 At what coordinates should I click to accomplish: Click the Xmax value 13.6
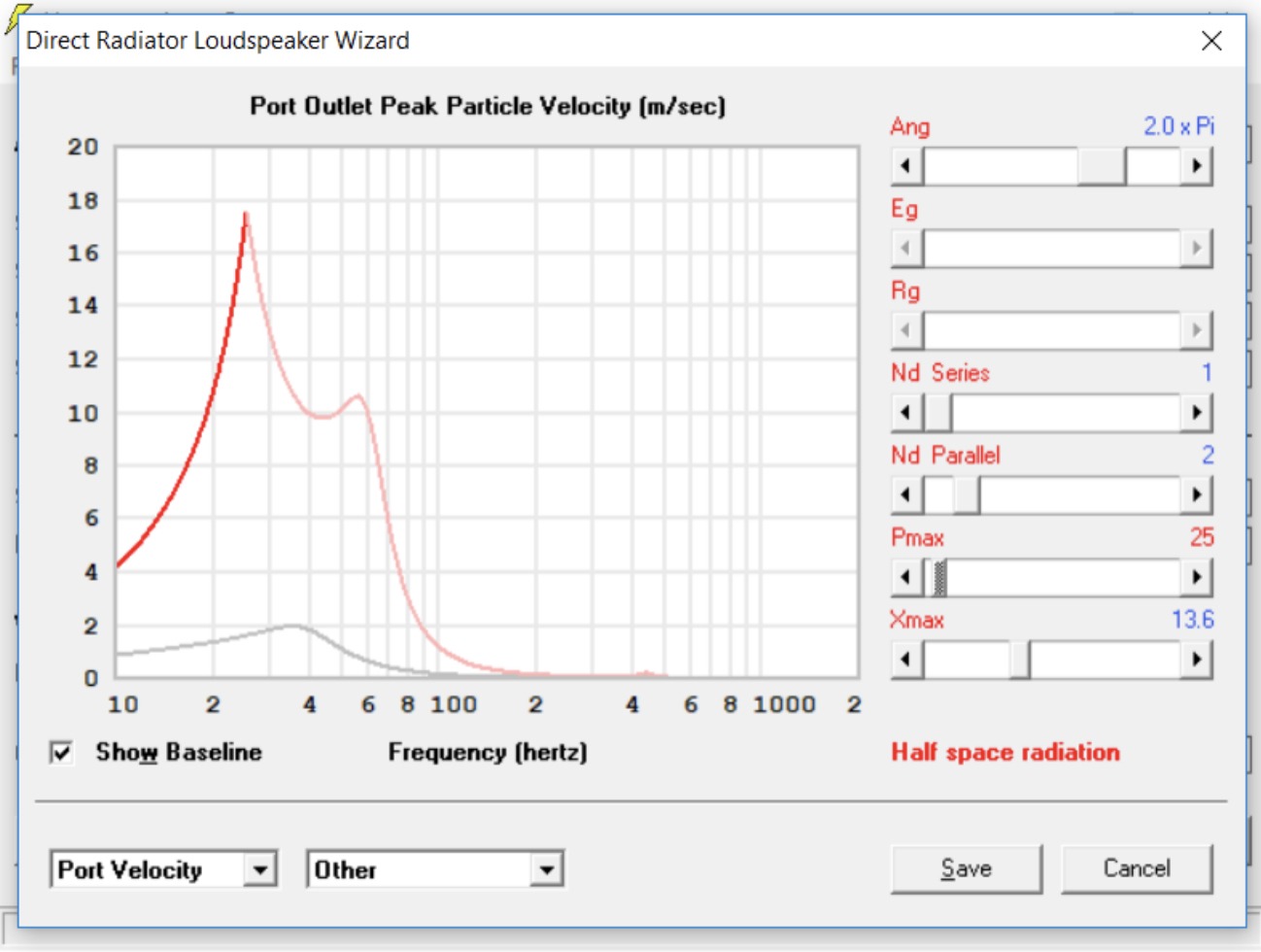click(1193, 620)
